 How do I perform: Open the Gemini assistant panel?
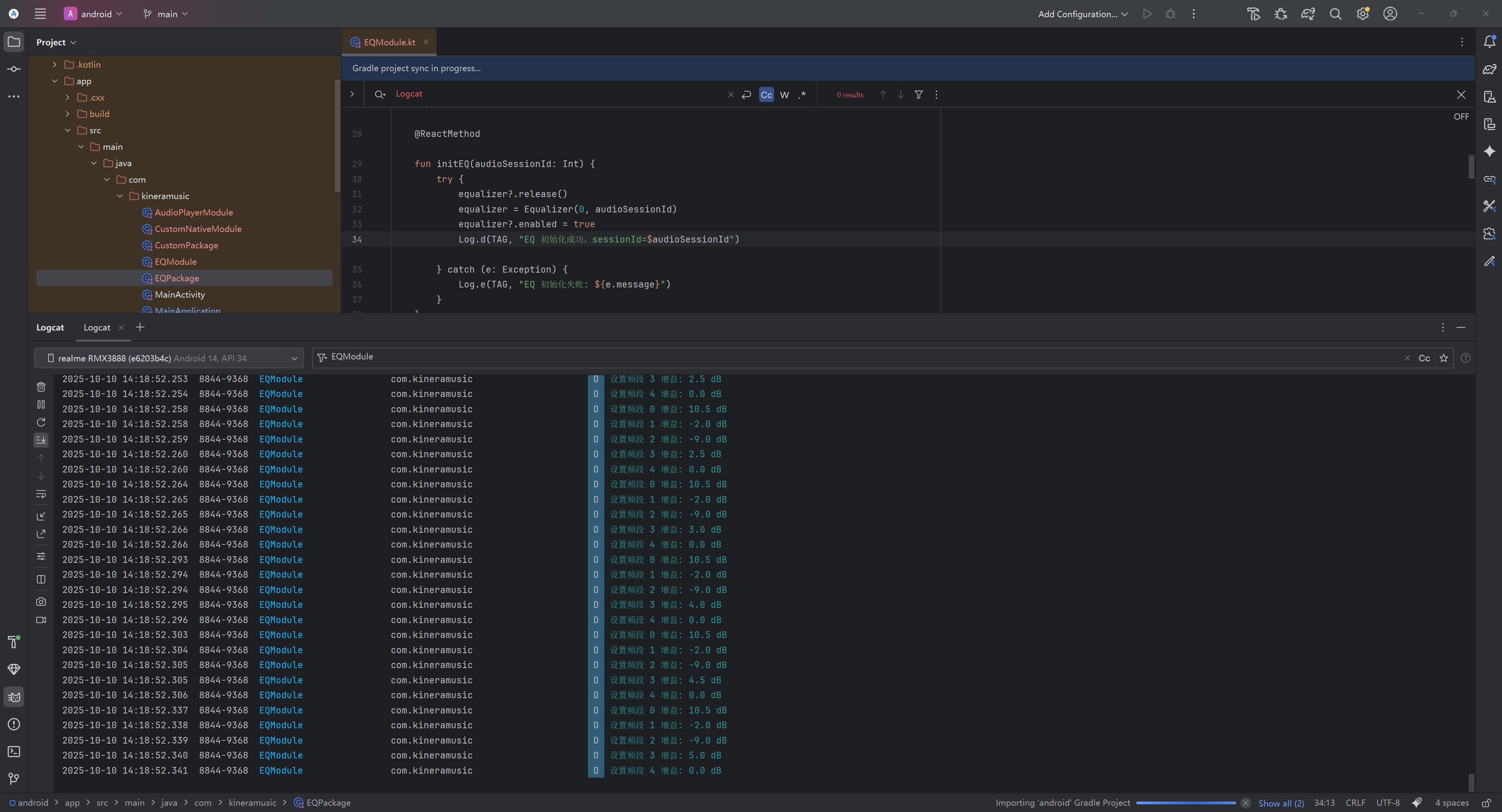1489,151
